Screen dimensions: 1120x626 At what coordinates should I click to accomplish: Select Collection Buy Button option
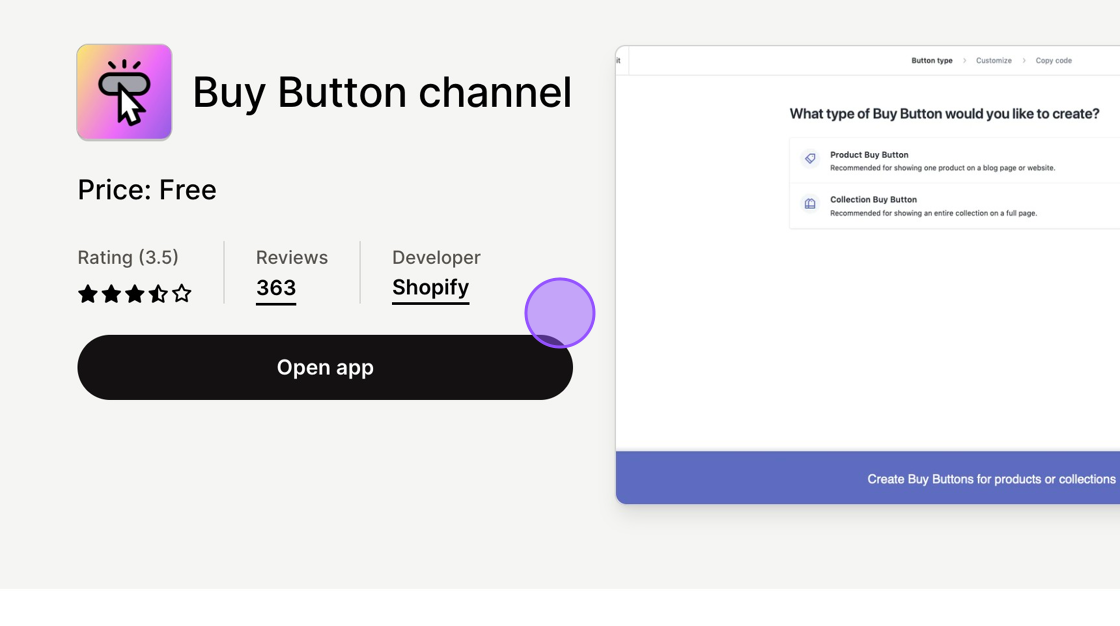point(954,206)
